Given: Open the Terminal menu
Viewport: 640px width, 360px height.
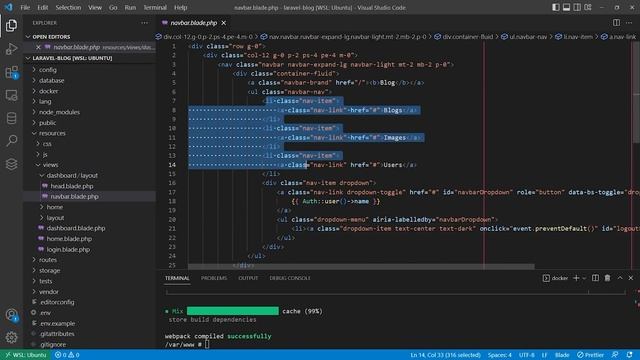Looking at the screenshot, I should pyautogui.click(x=155, y=7).
